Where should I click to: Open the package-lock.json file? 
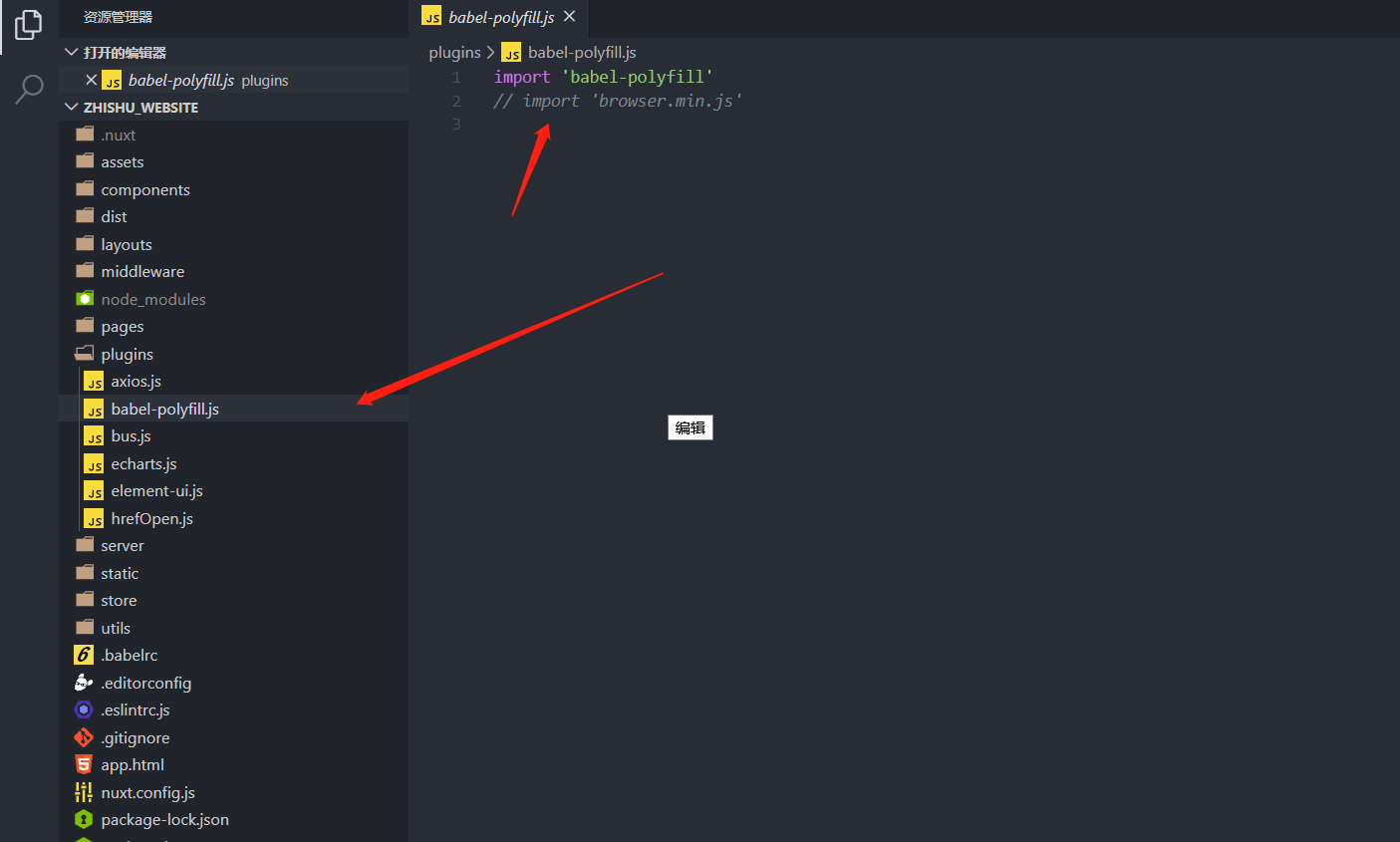pyautogui.click(x=233, y=819)
